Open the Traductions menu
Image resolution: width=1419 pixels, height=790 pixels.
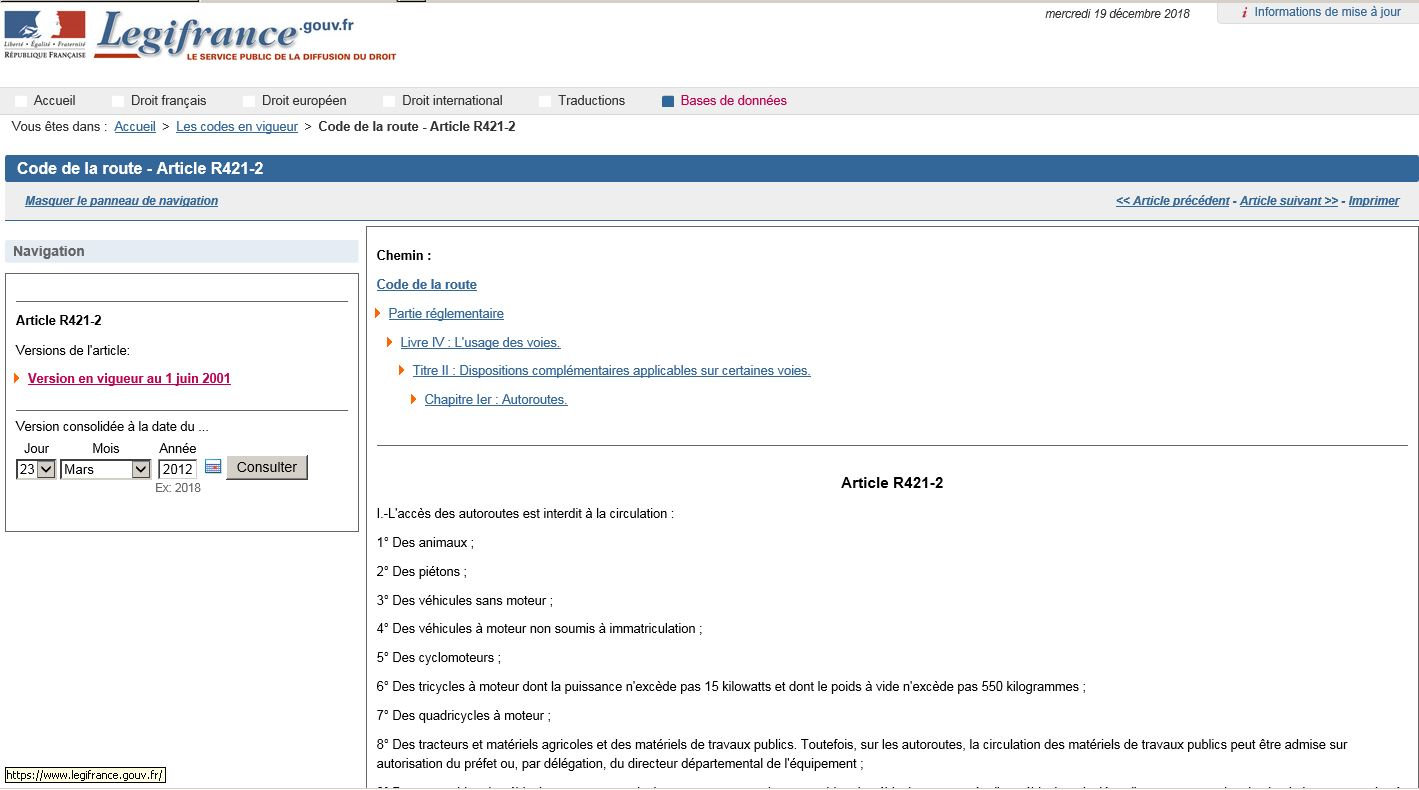592,101
